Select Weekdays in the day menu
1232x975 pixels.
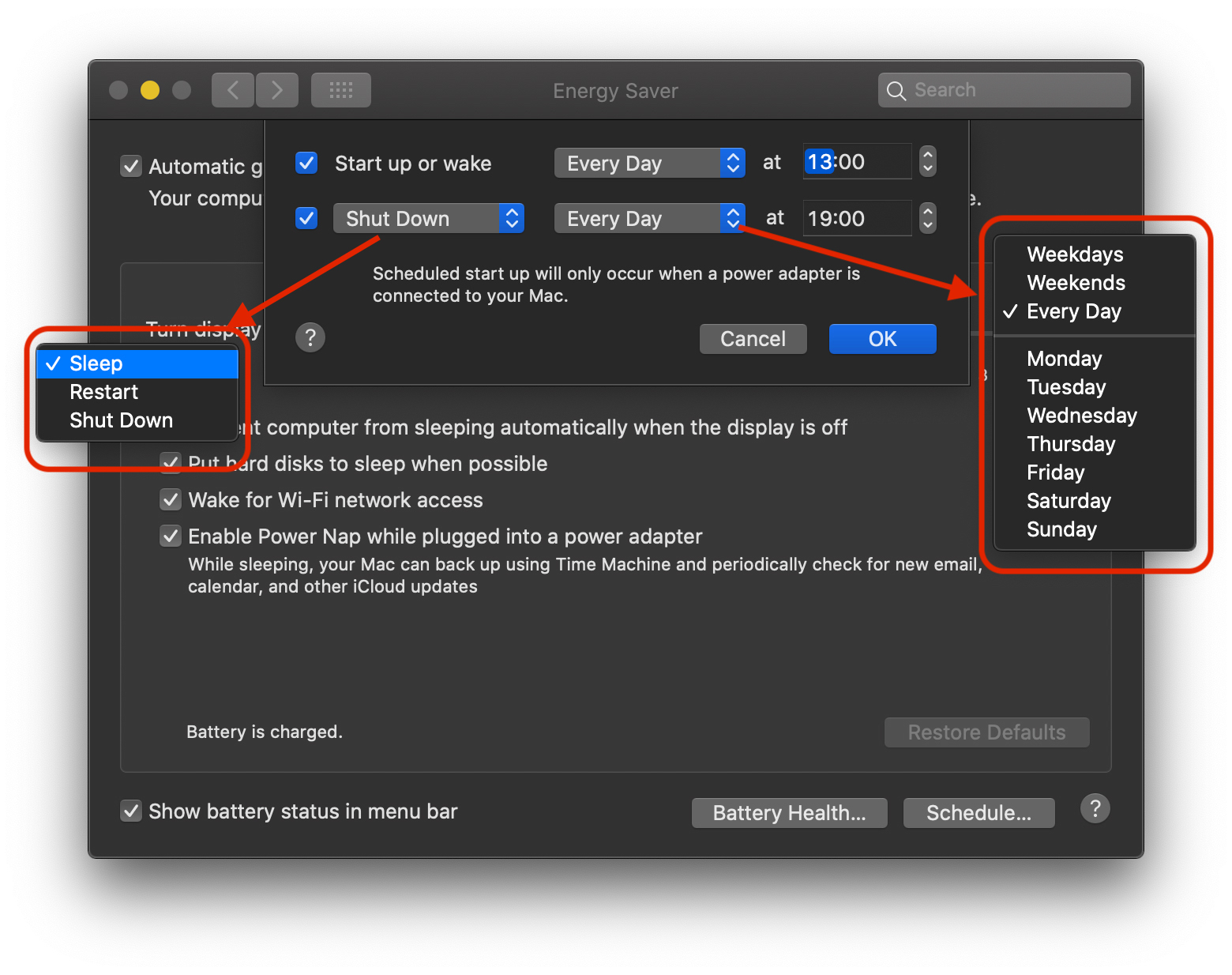click(1074, 254)
